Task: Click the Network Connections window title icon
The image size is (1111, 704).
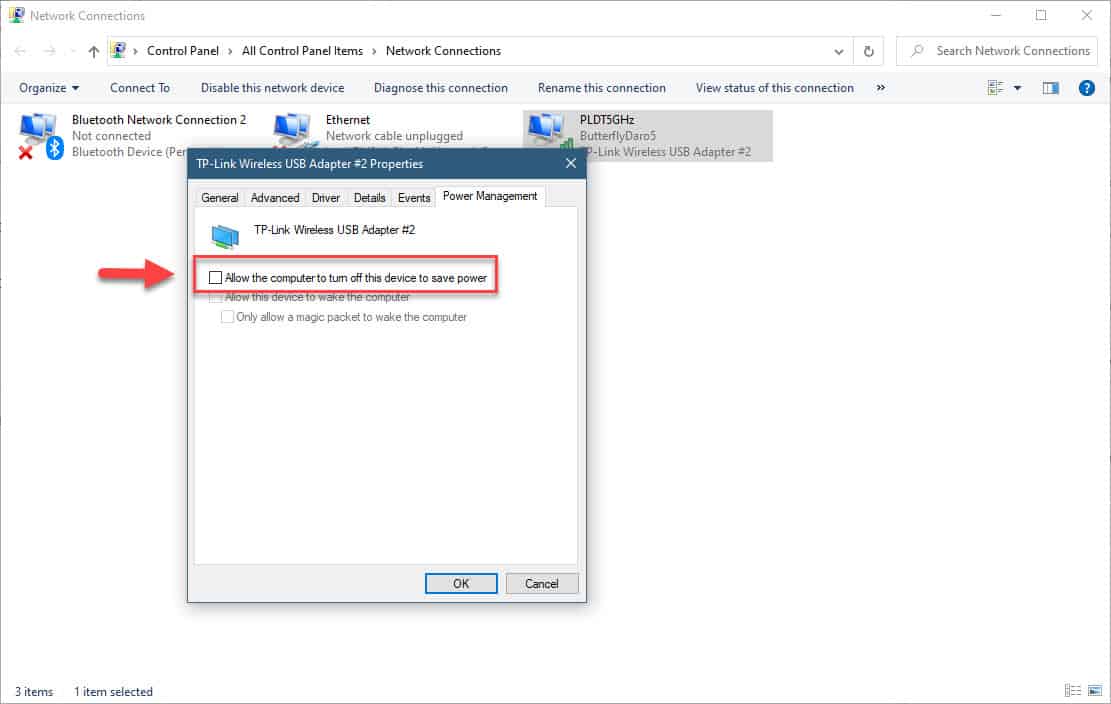Action: [16, 15]
